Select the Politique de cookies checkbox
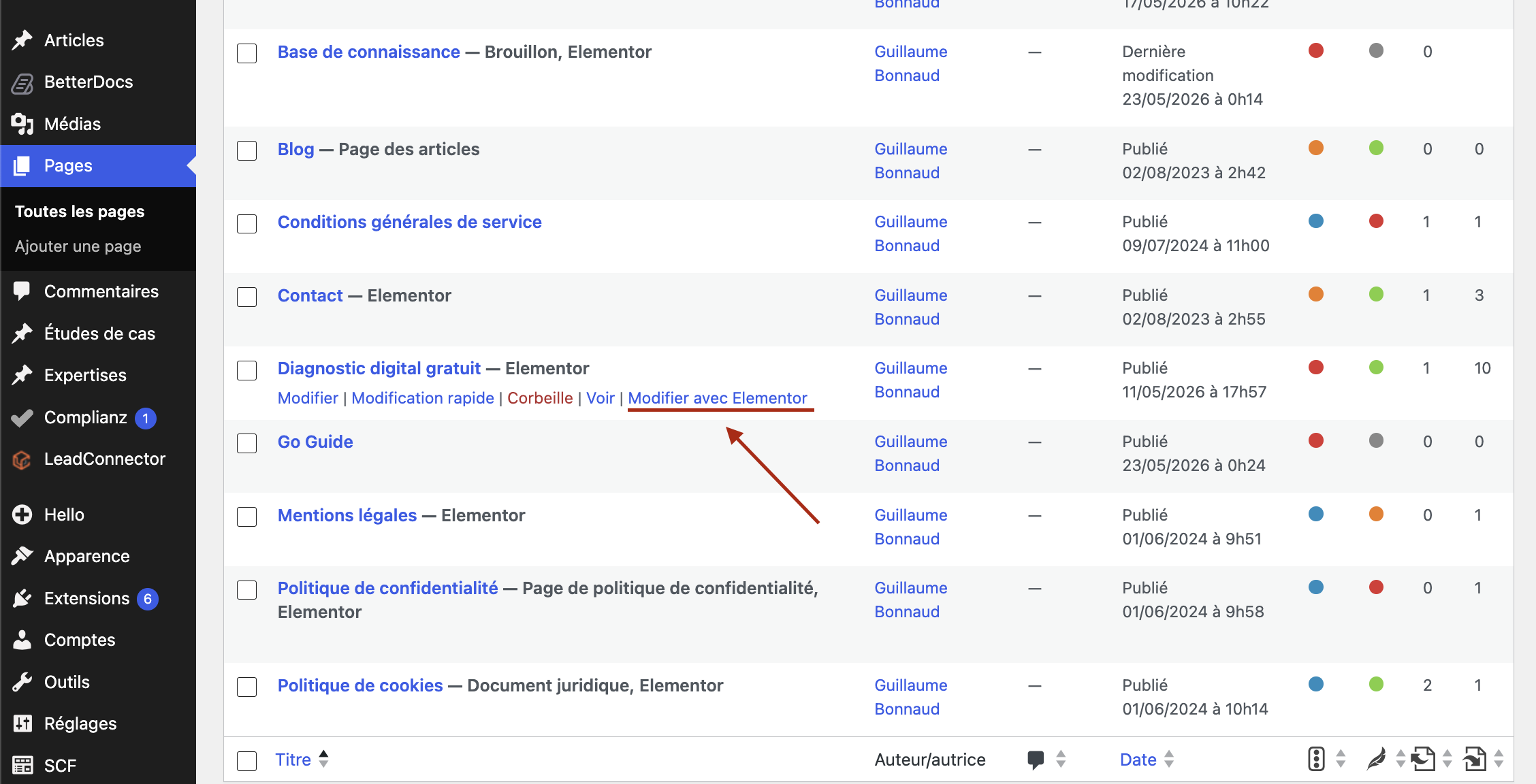 (x=246, y=687)
